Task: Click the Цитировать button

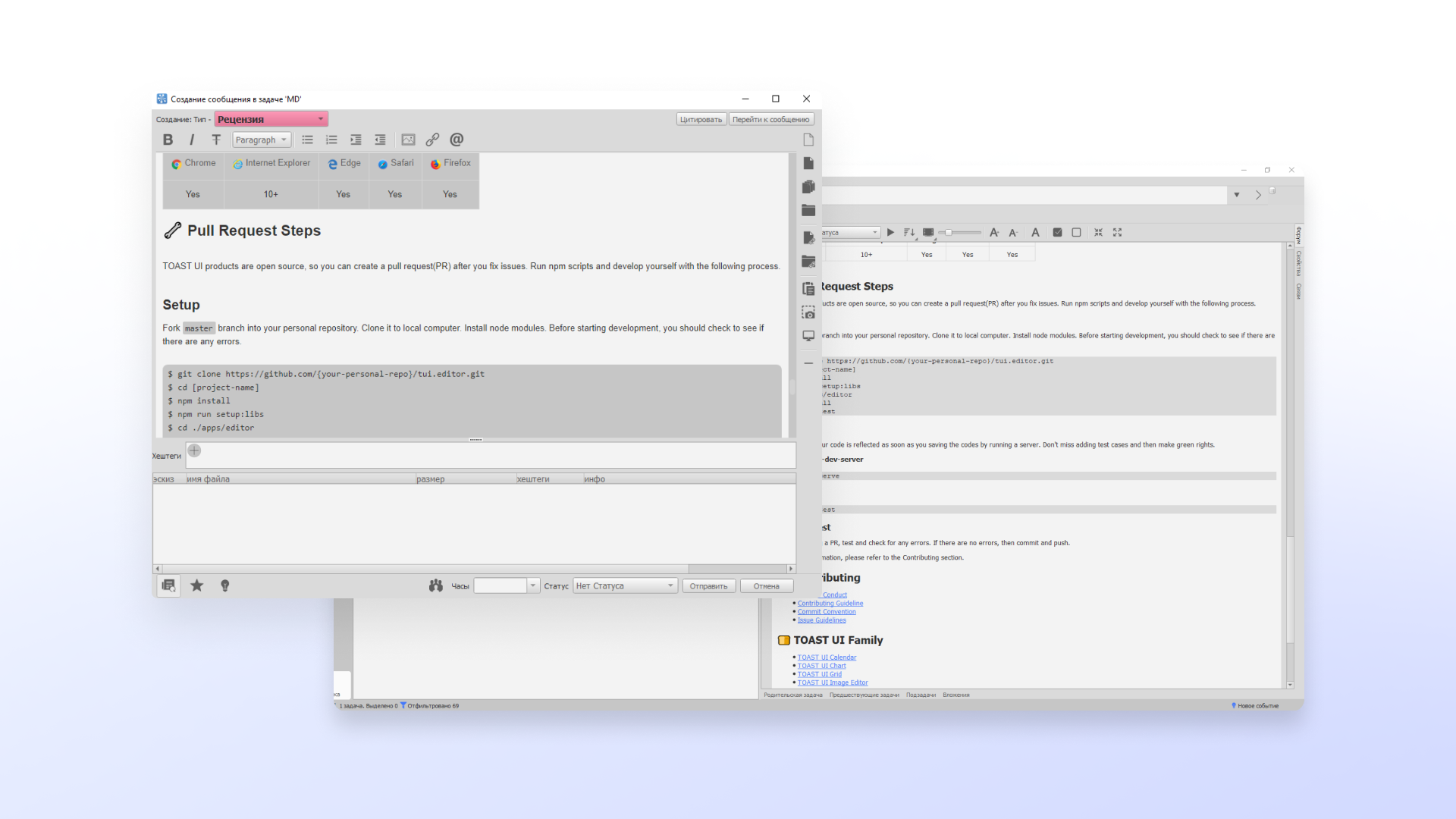Action: pos(701,119)
